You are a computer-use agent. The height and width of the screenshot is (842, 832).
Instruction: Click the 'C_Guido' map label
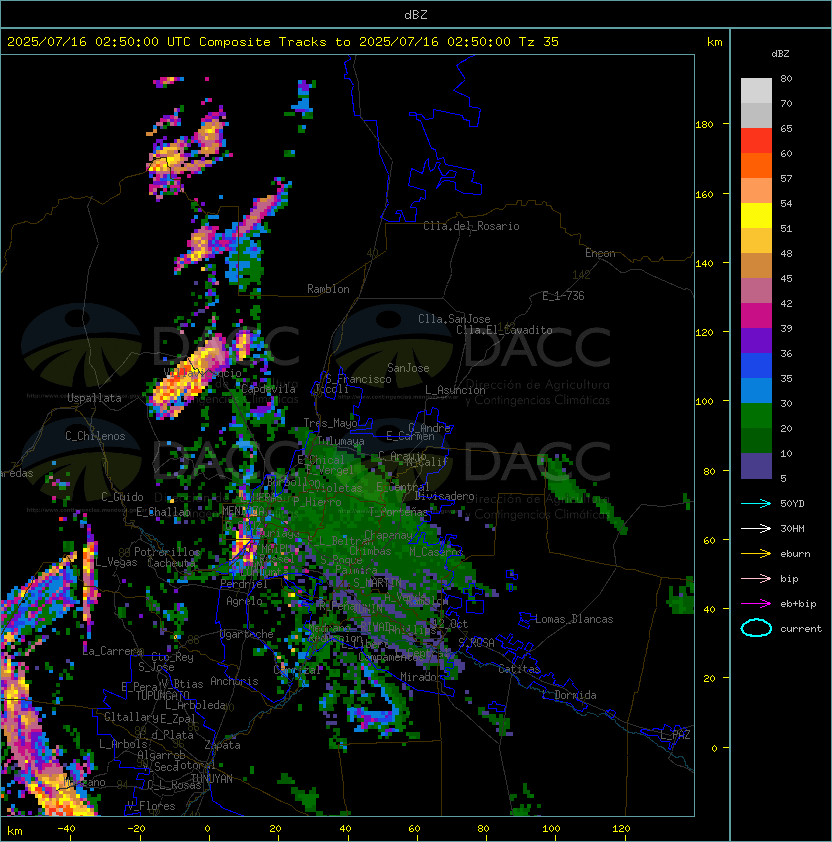(122, 497)
